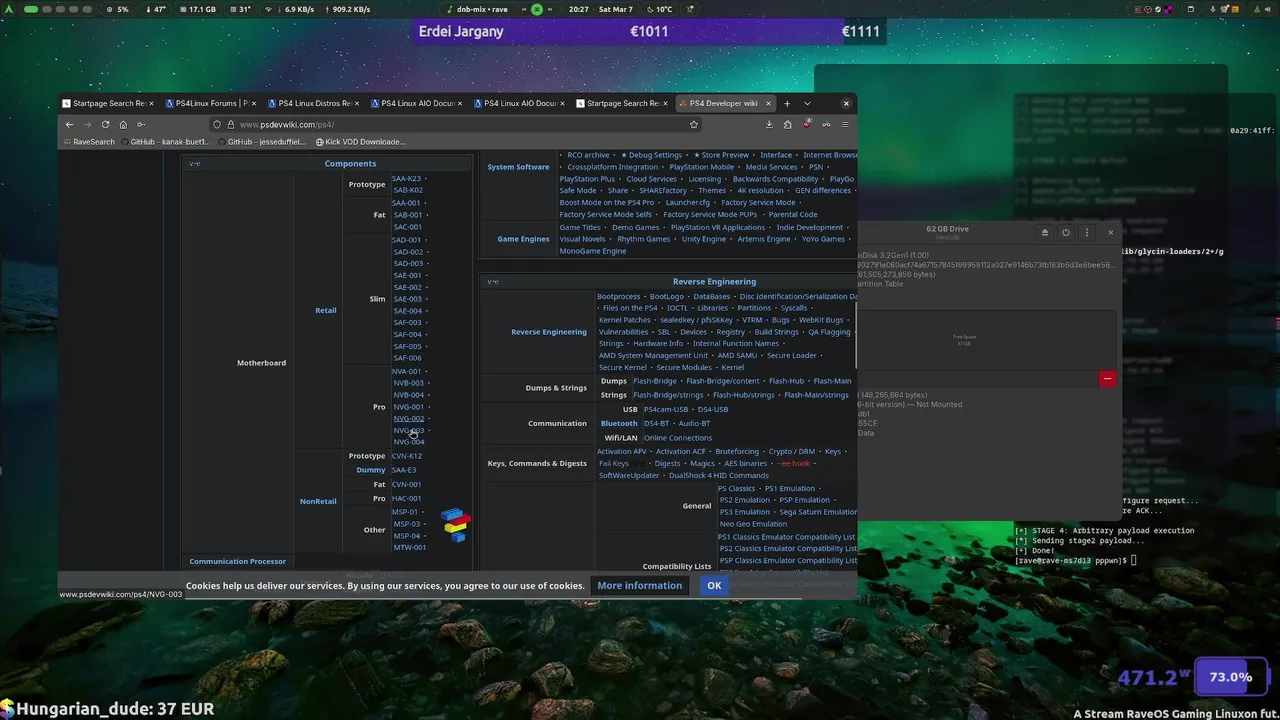Click the 17.1 GB memory indicator
Screen dimensions: 1280x720
click(x=196, y=9)
